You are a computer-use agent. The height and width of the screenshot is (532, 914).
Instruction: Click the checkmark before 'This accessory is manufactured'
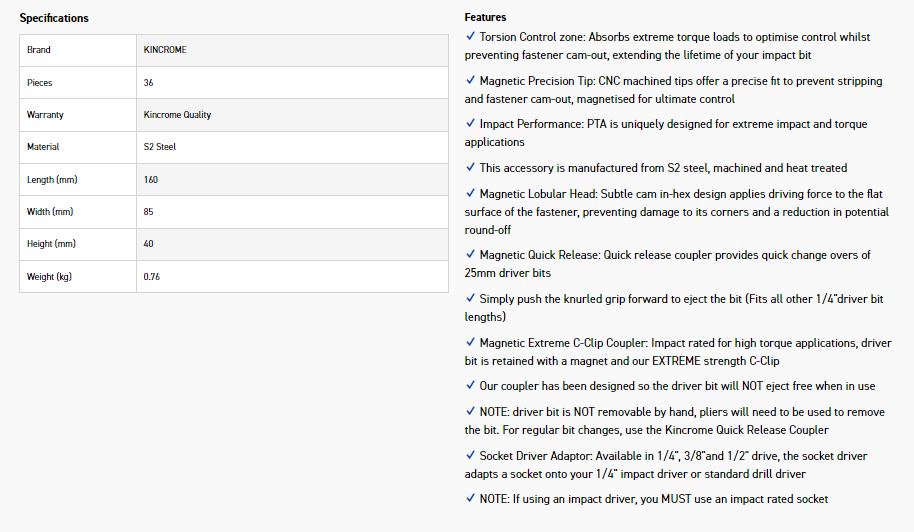coord(470,168)
